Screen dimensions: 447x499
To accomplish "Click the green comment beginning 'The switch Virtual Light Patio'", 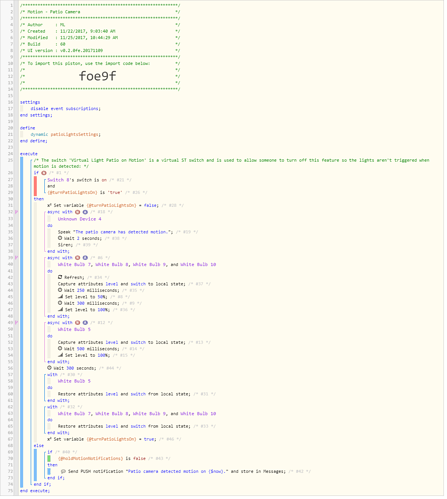I will (231, 164).
